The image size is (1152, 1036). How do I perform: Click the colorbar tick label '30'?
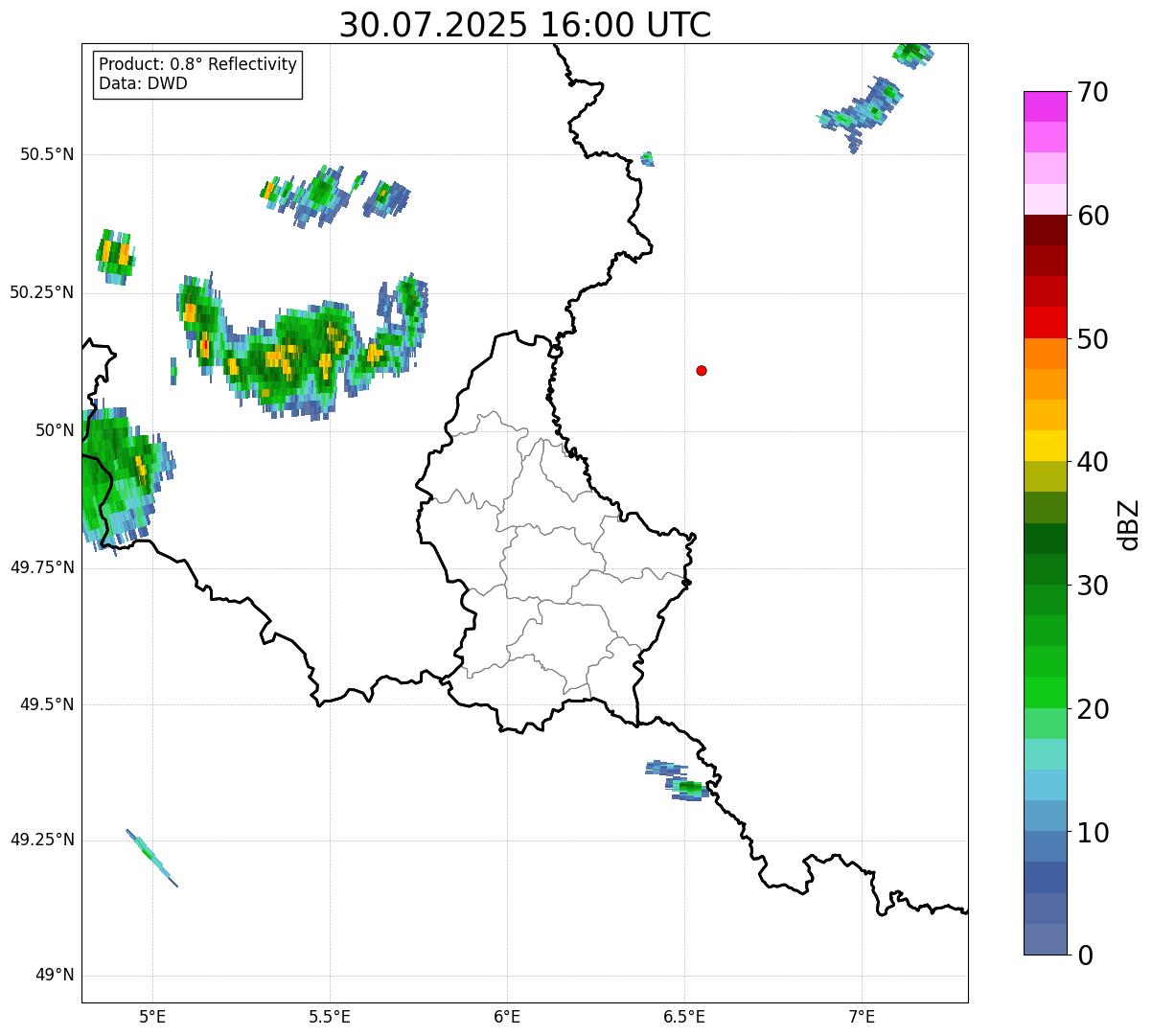click(1093, 586)
